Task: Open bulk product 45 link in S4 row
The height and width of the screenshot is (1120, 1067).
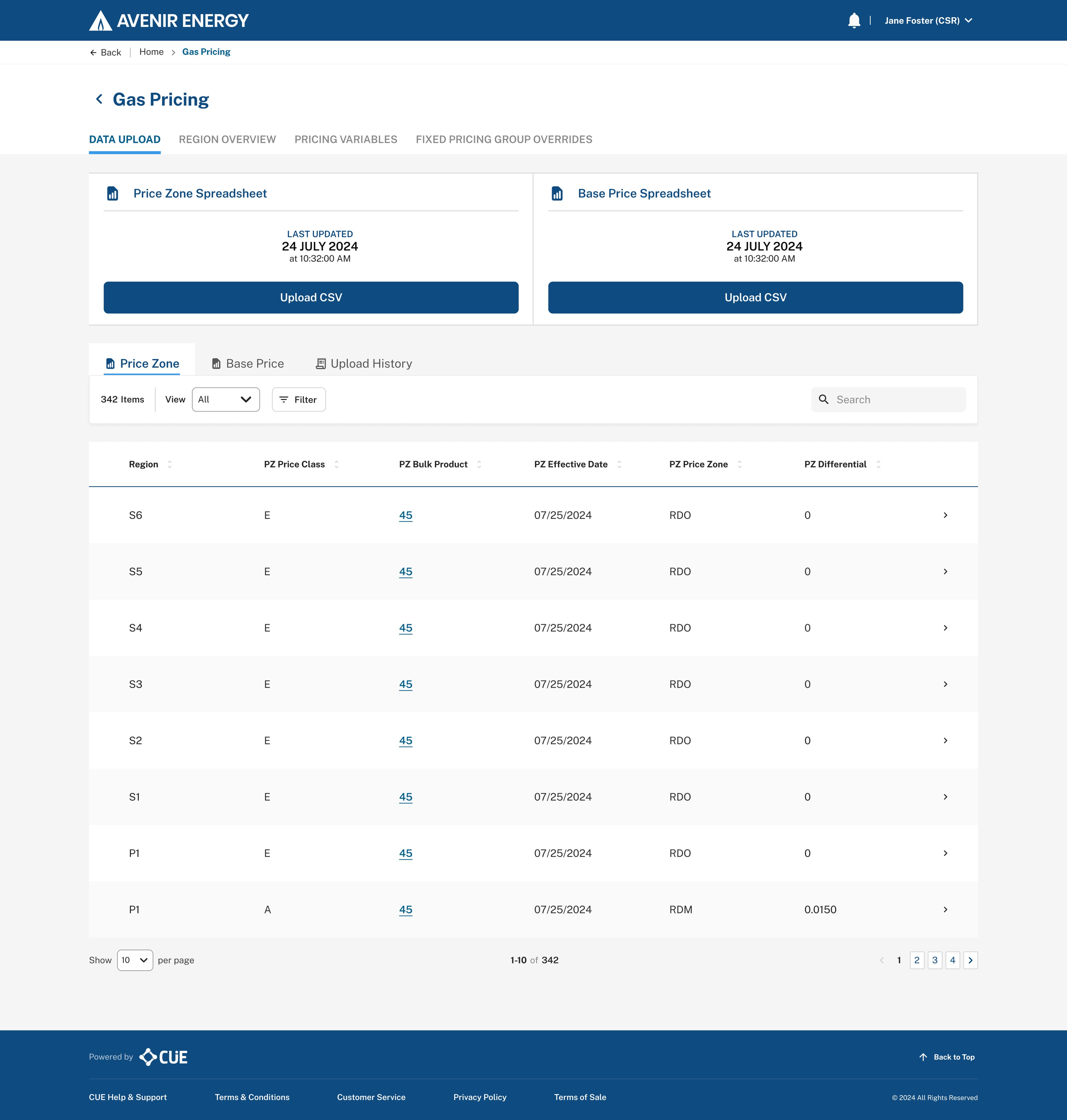Action: coord(405,628)
